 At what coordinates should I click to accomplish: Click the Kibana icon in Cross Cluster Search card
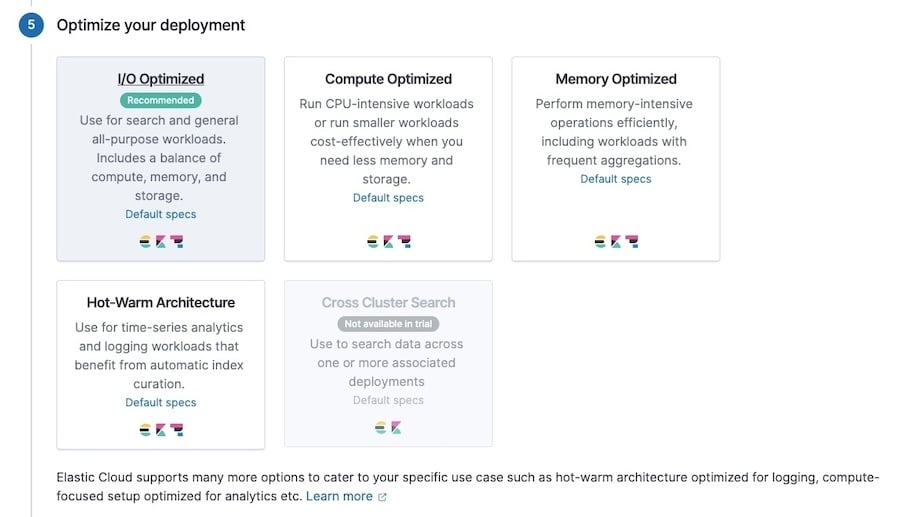395,429
